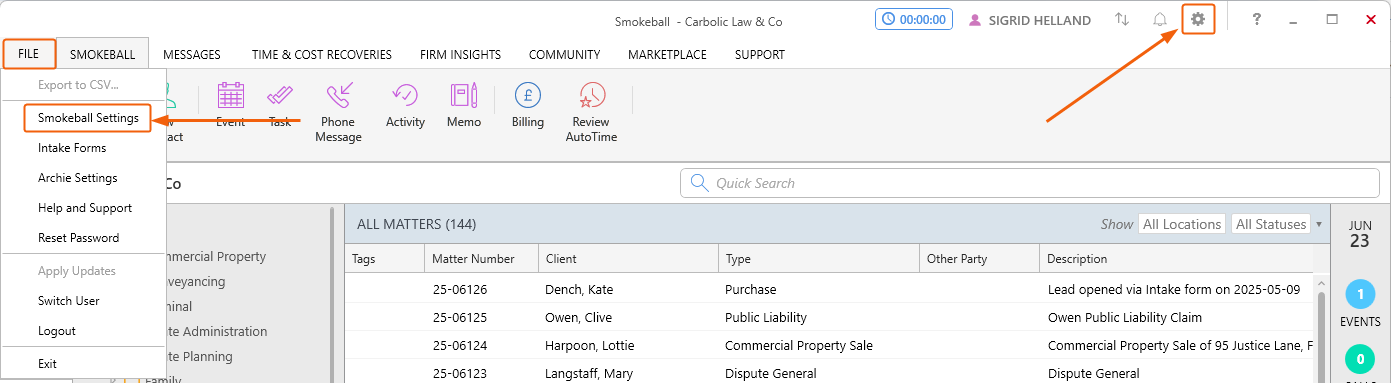Add a new Task

point(280,106)
